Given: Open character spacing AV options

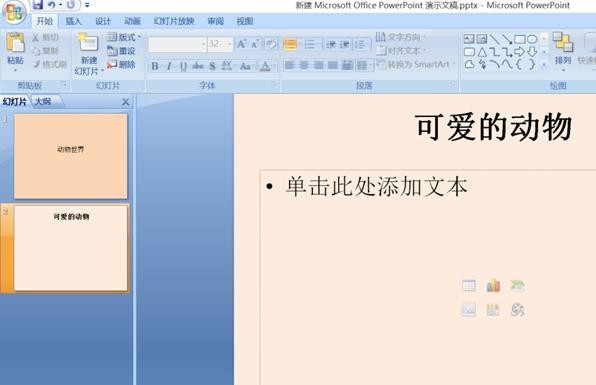Looking at the screenshot, I should [x=227, y=66].
